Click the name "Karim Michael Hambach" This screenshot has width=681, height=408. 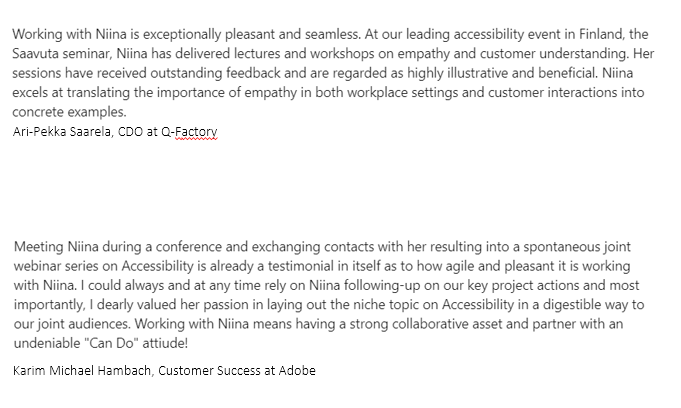85,371
